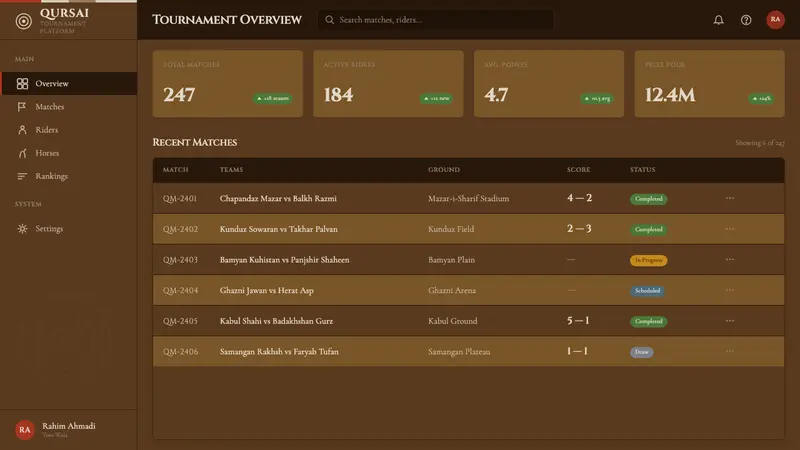Click match ID QM-2402
Screen dimensions: 800x450
(180, 229)
